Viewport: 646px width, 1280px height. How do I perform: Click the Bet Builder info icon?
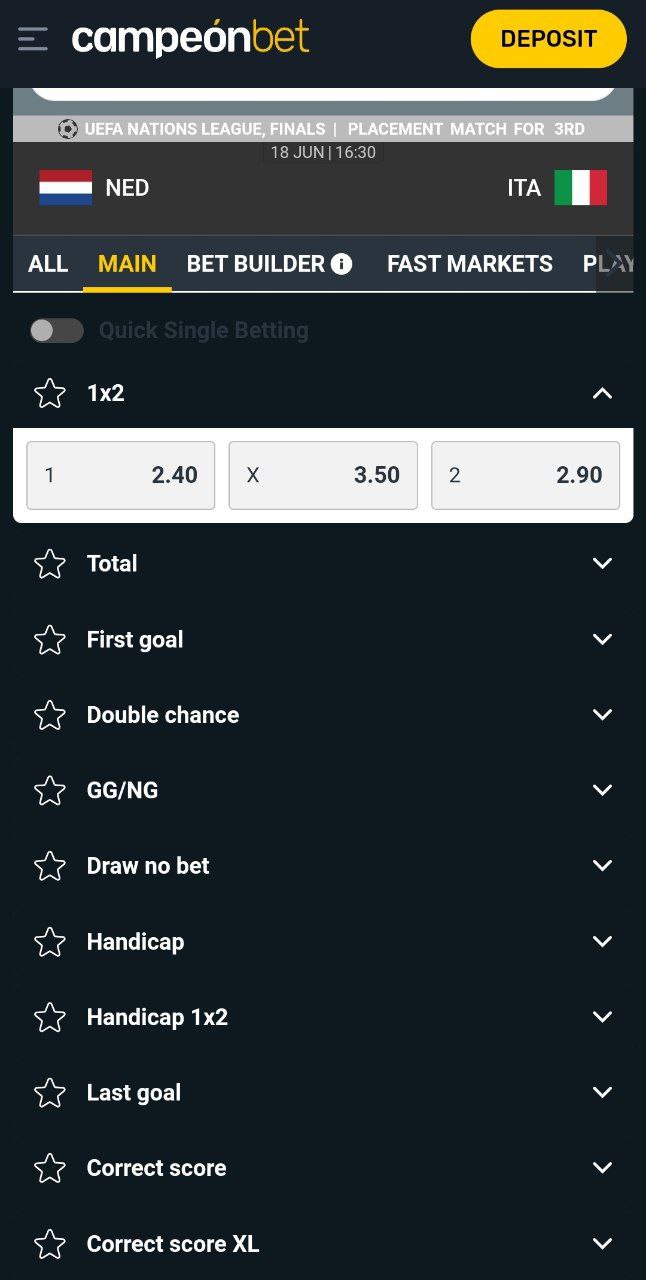coord(342,264)
